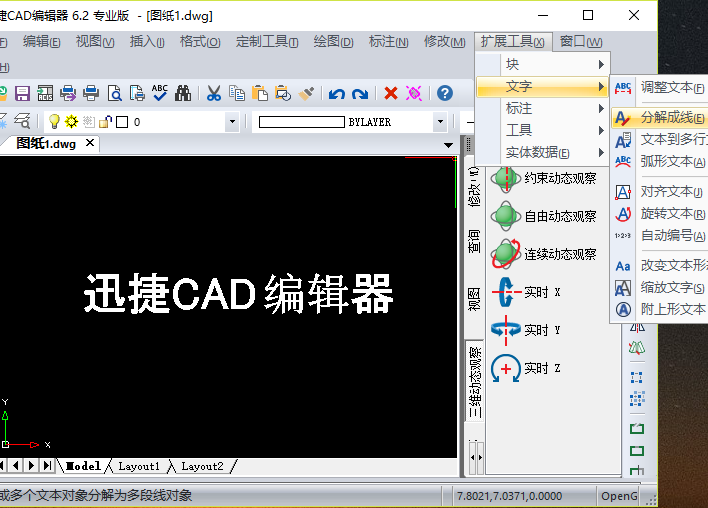Expand the 块 submenu
The height and width of the screenshot is (508, 708).
[543, 65]
